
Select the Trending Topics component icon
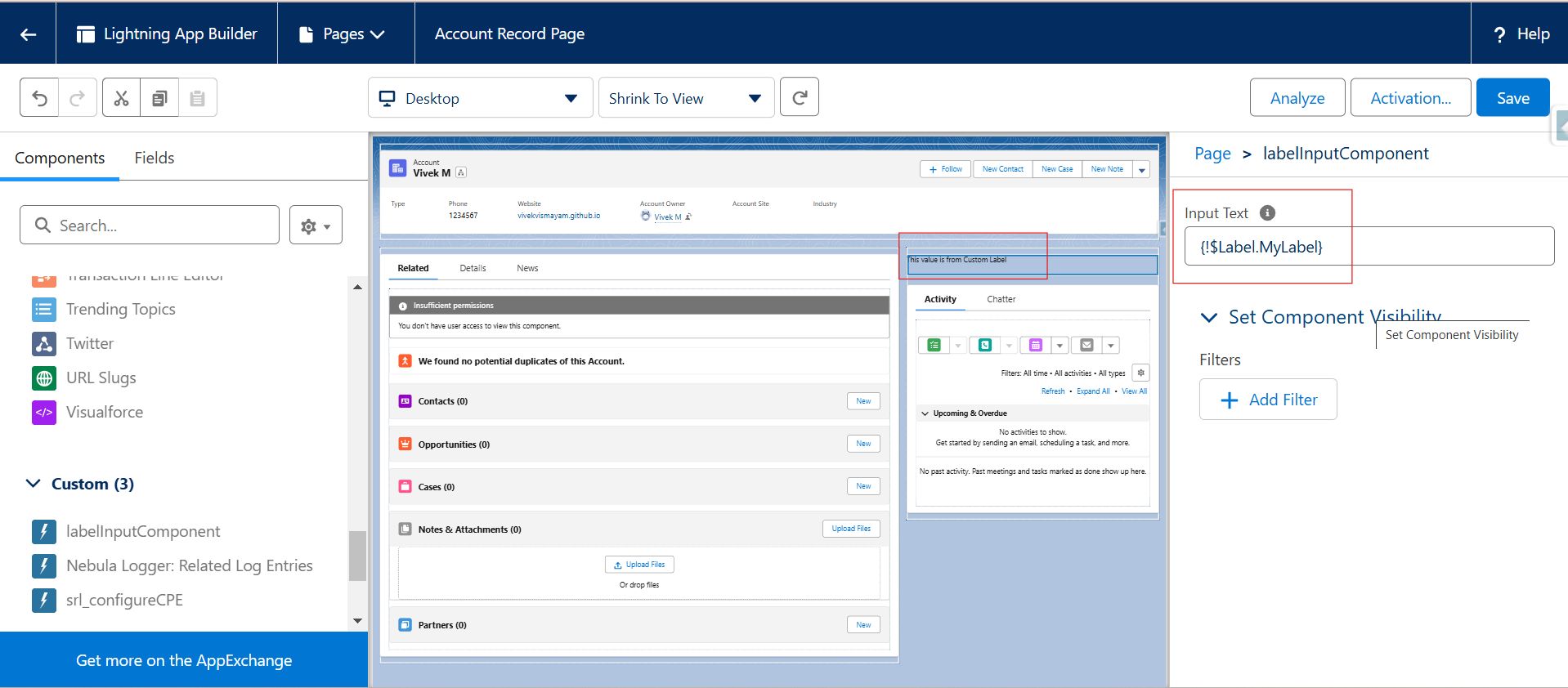click(x=44, y=309)
